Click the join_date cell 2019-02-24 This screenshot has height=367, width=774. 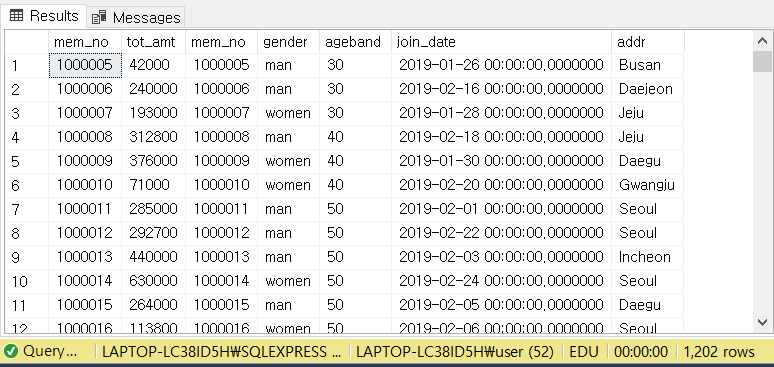pyautogui.click(x=502, y=282)
